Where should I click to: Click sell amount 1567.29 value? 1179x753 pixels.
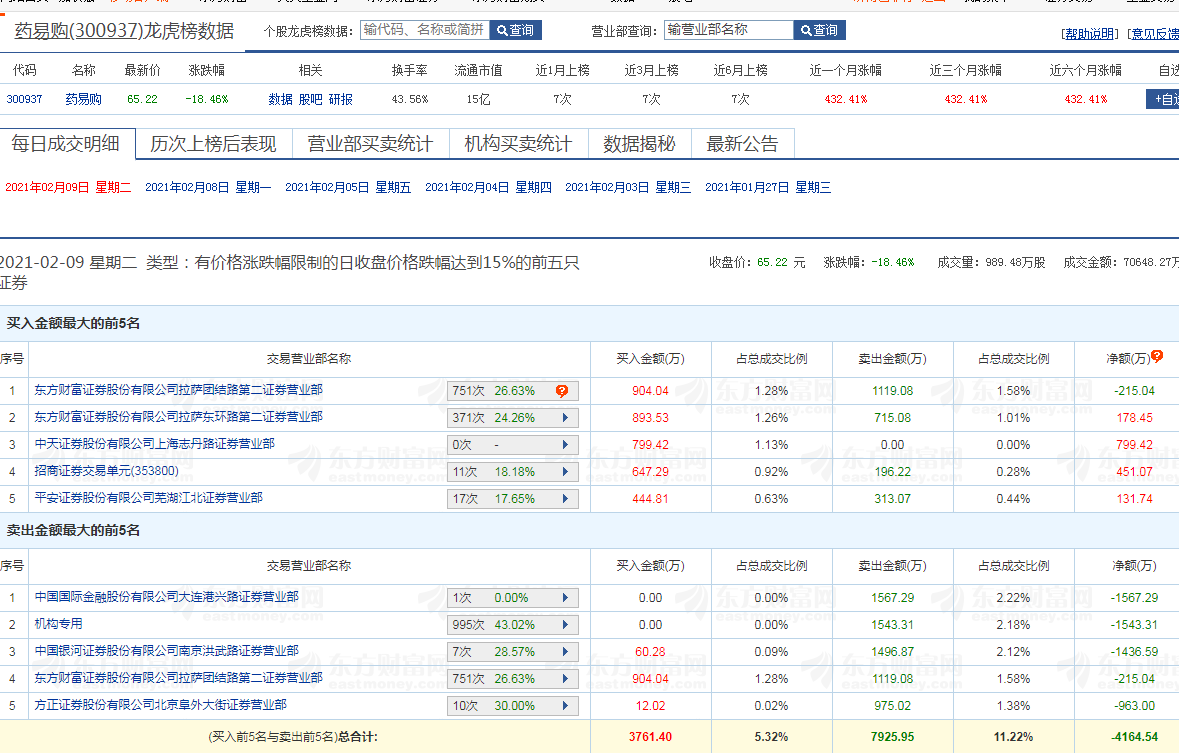coord(893,598)
